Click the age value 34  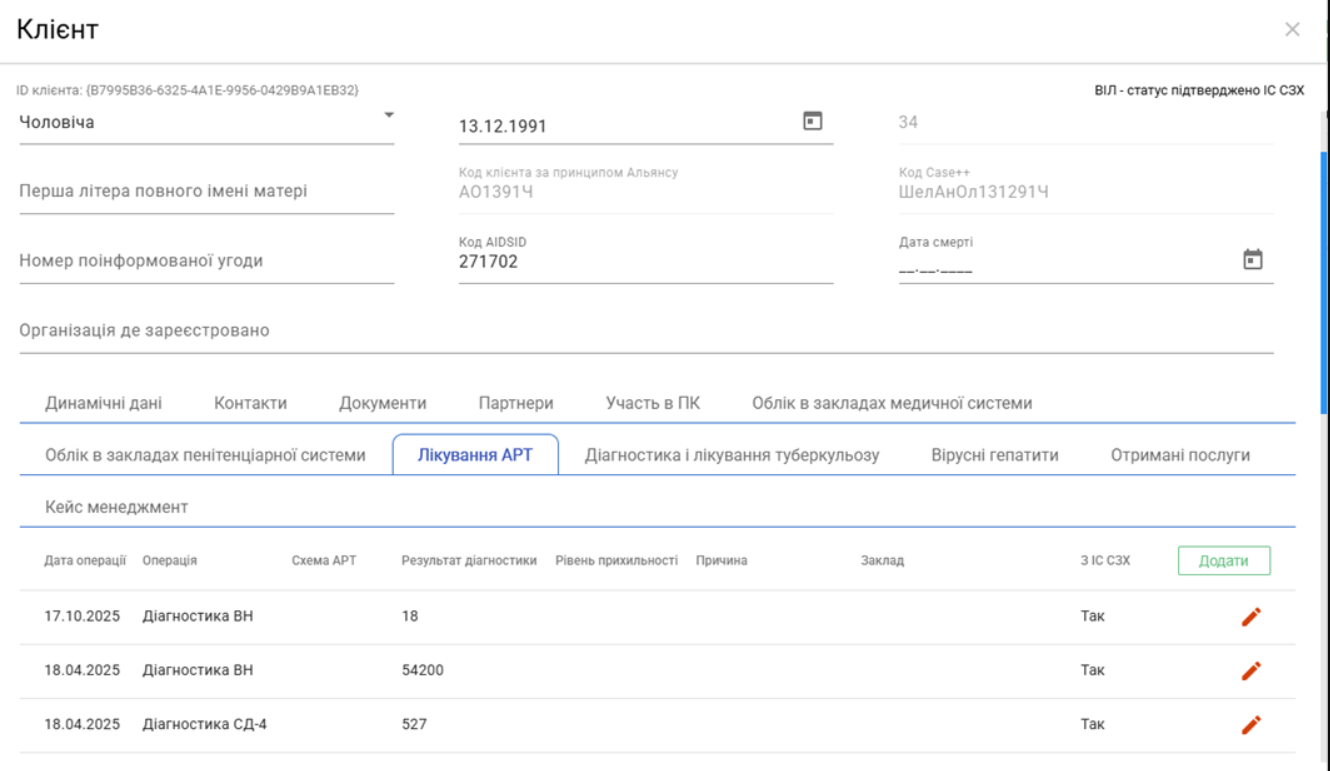point(908,122)
